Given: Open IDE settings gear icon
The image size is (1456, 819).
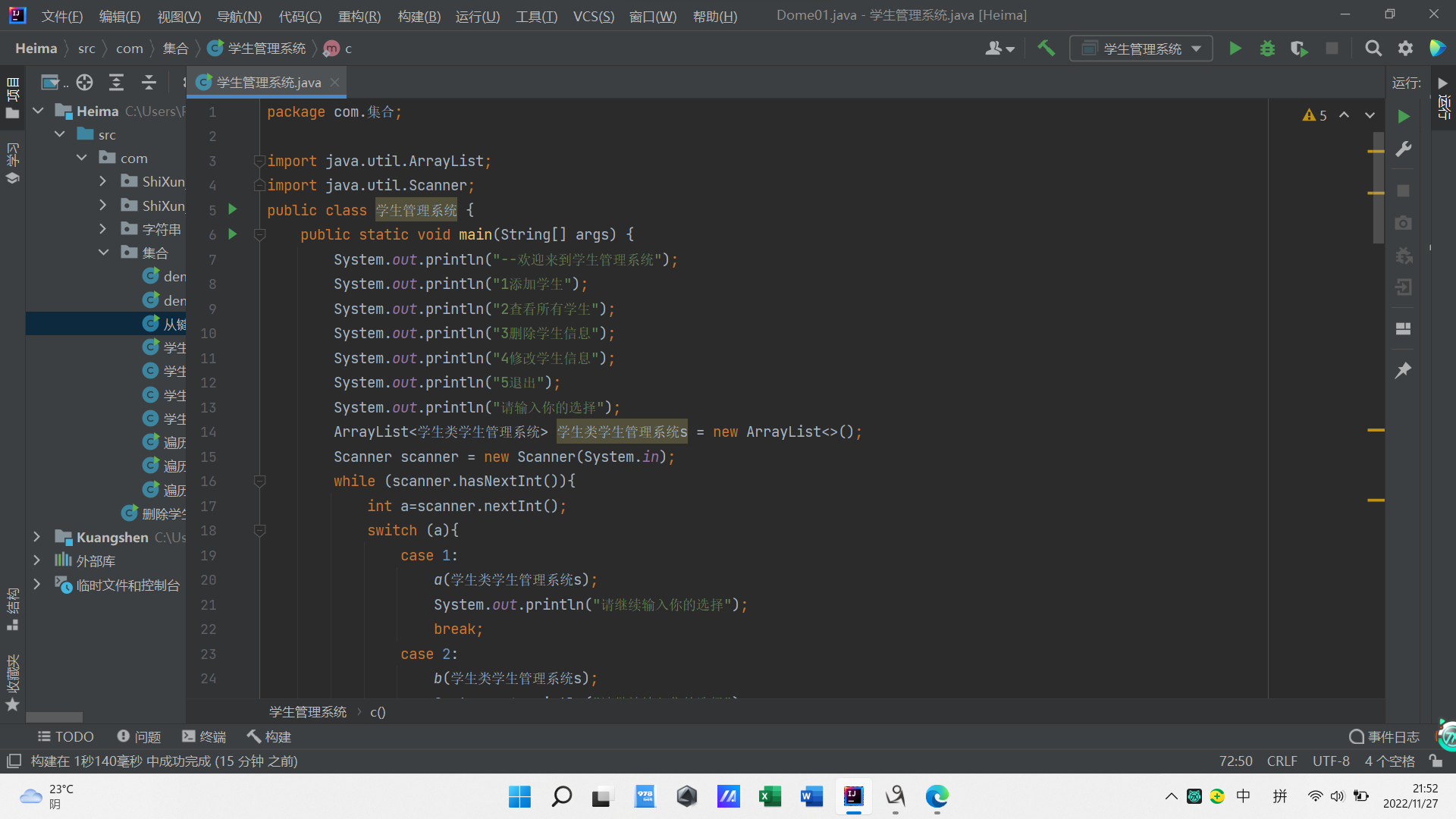Looking at the screenshot, I should (1405, 49).
